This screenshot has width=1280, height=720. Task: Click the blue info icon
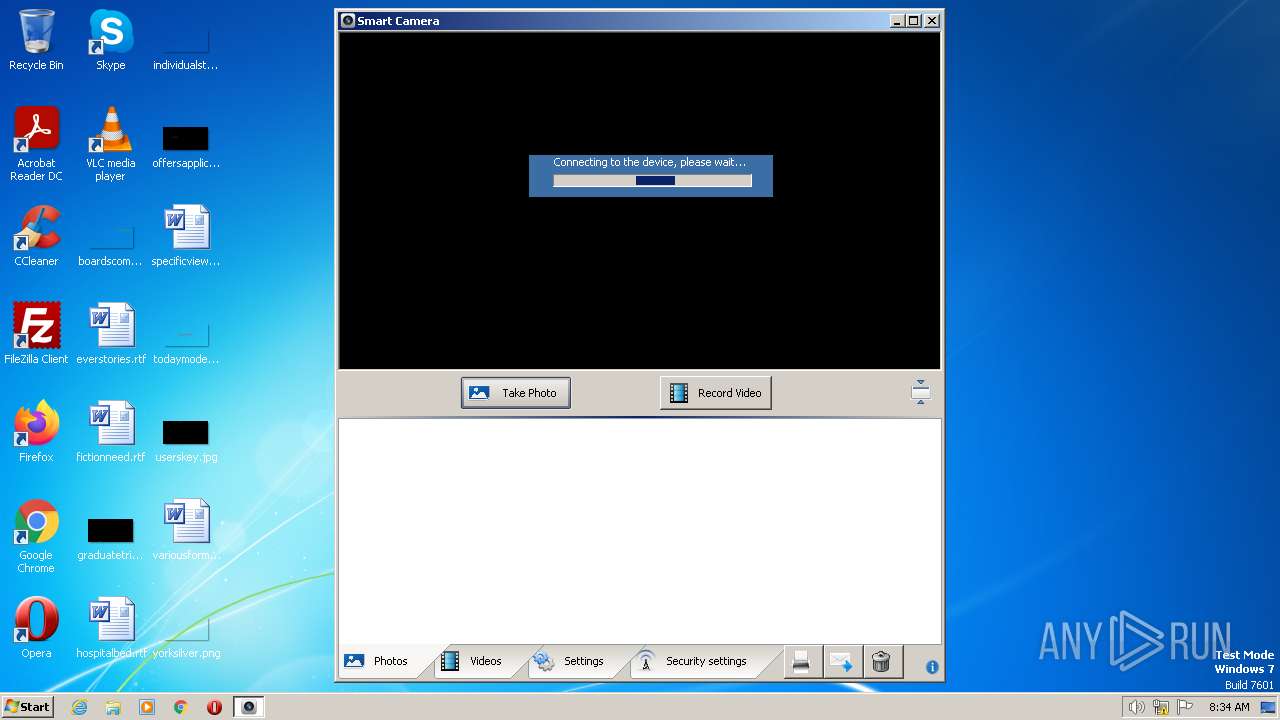(932, 667)
